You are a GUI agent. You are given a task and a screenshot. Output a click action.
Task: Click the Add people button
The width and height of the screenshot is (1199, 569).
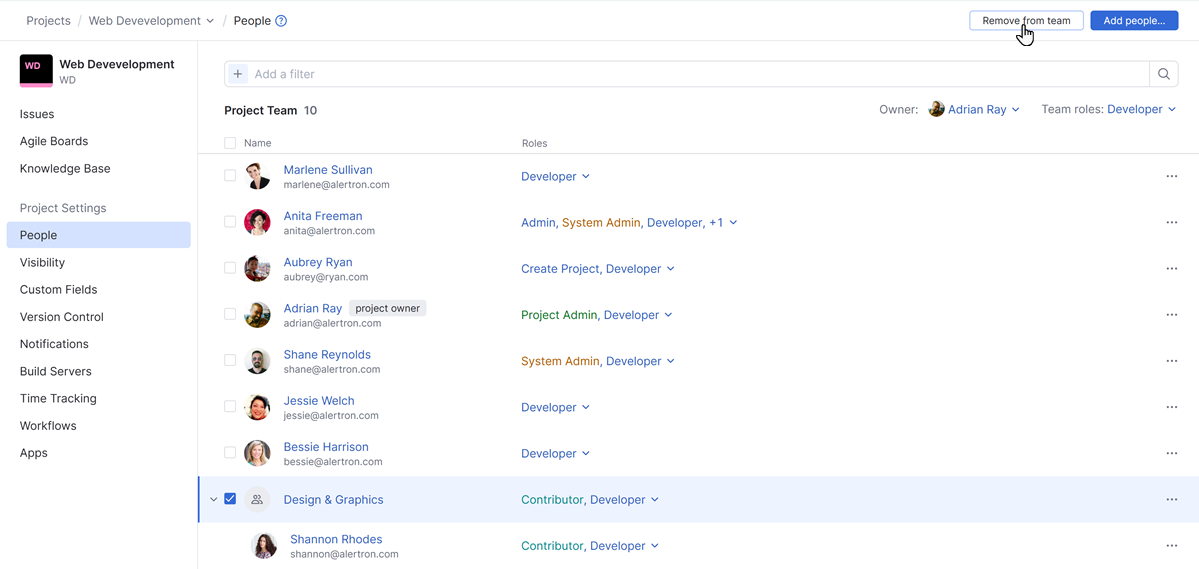(1133, 21)
